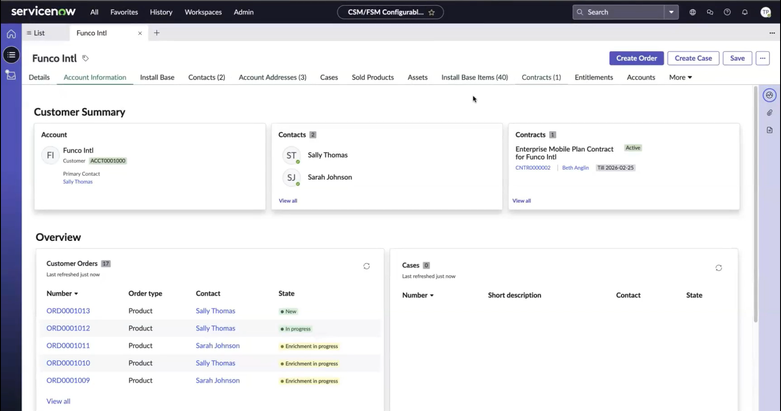The height and width of the screenshot is (411, 781).
Task: Click the Till 2026-02-25 contract badge
Action: pos(616,168)
